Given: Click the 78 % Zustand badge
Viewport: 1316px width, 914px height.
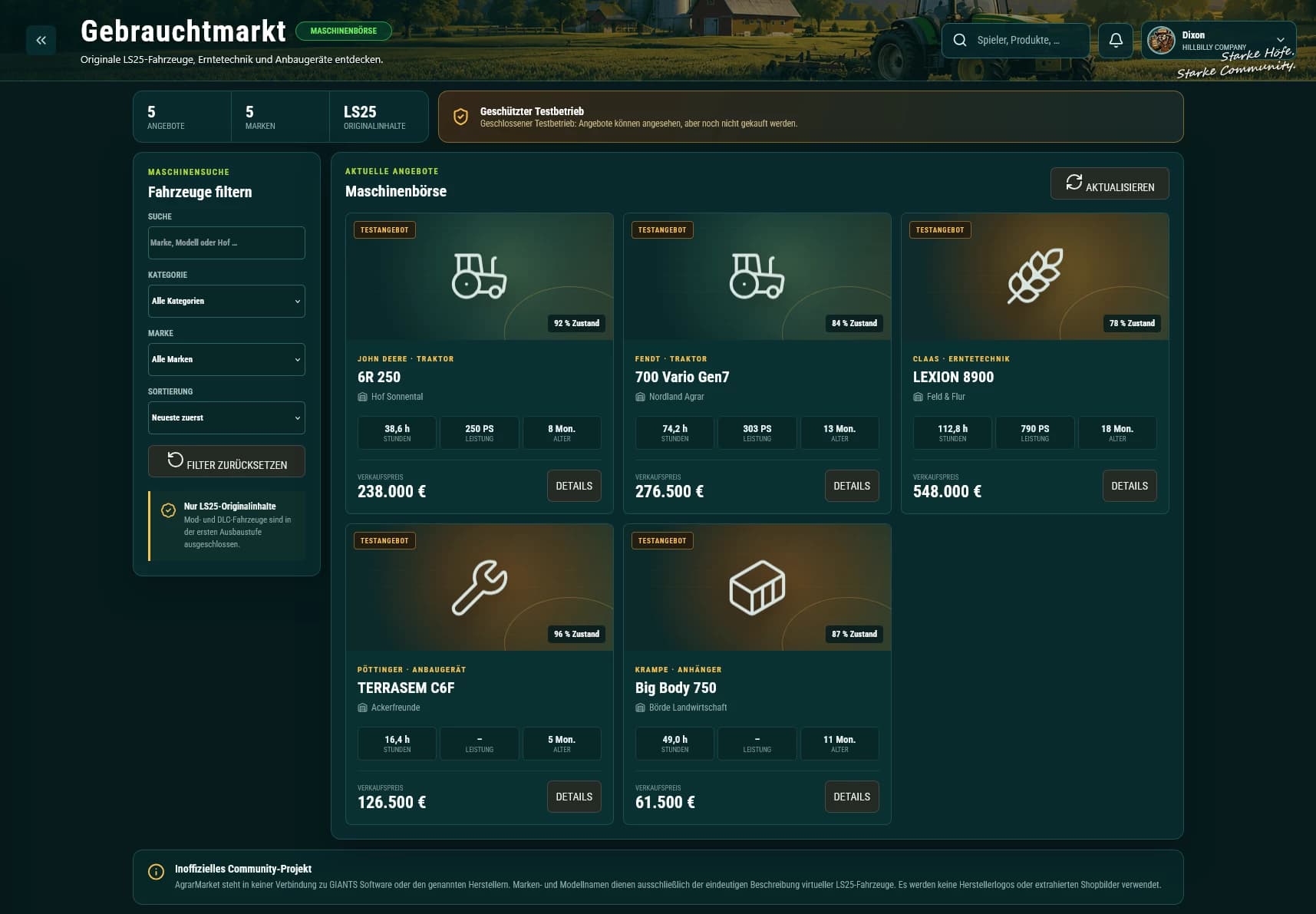Looking at the screenshot, I should tap(1132, 323).
